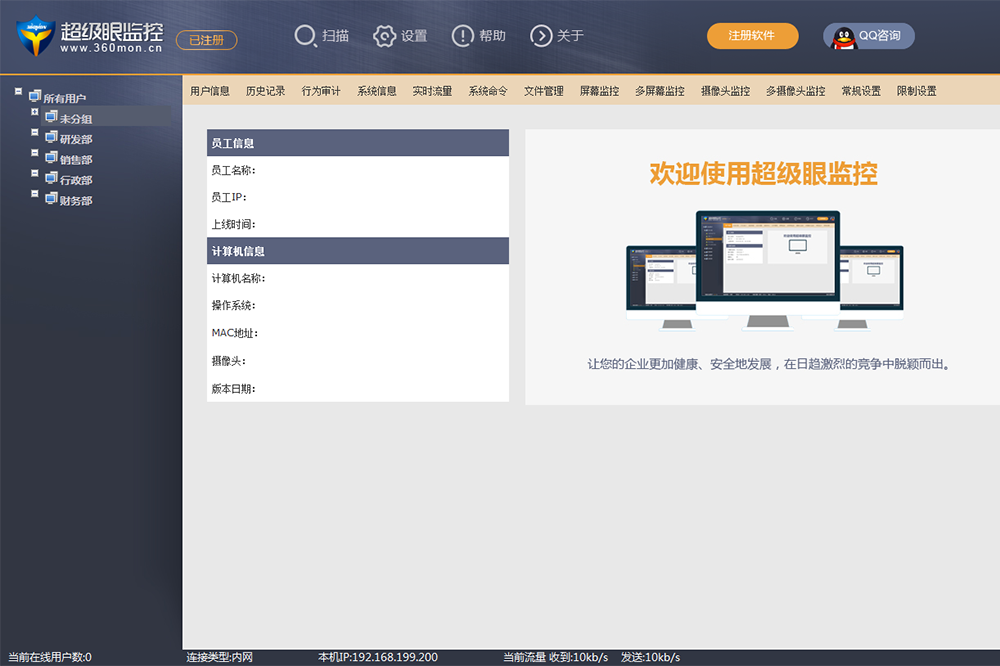The height and width of the screenshot is (666, 1000).
Task: Click the 摄像头 field row
Action: pyautogui.click(x=358, y=361)
